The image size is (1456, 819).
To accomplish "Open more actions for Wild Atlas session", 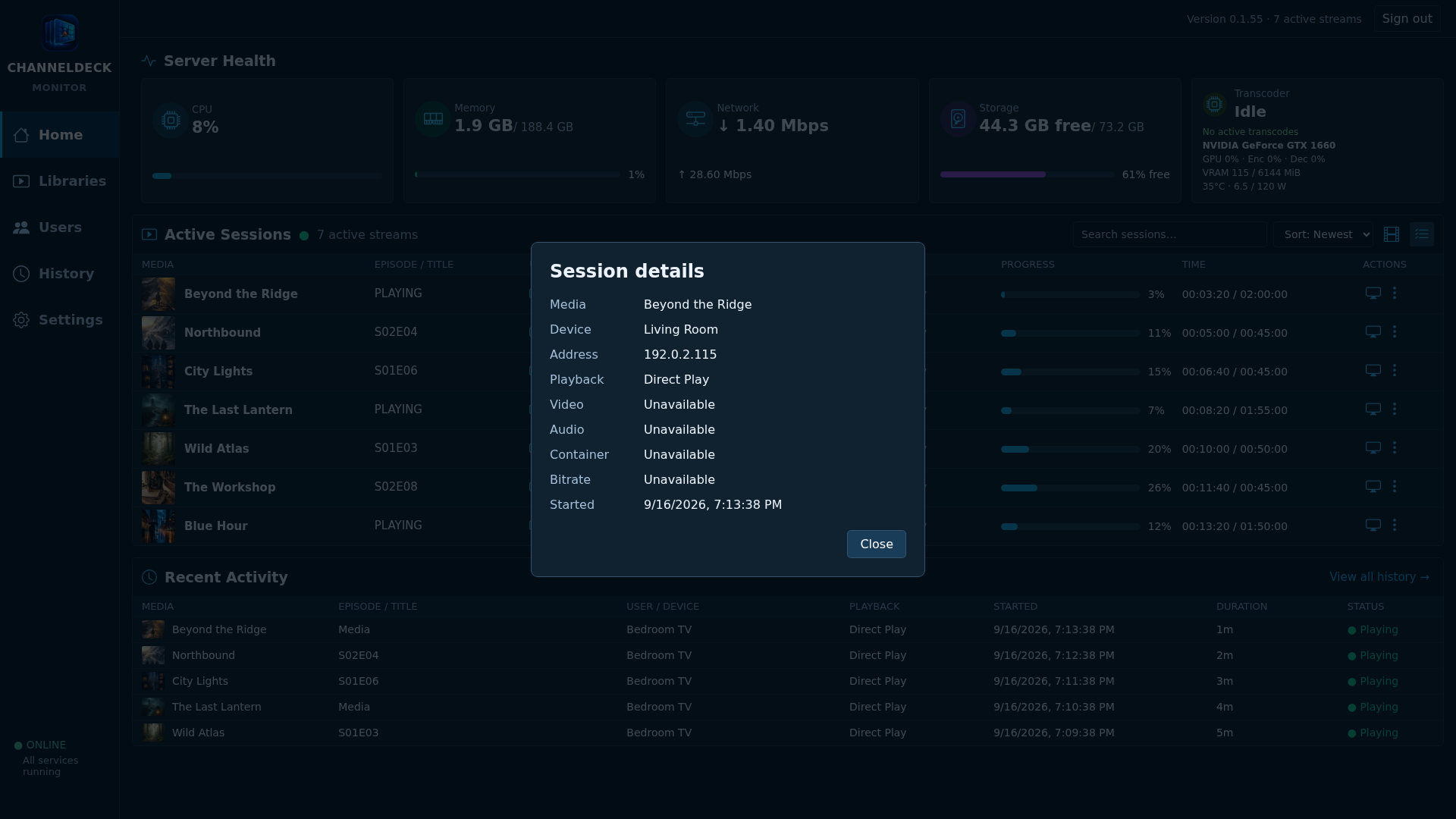I will pos(1395,447).
